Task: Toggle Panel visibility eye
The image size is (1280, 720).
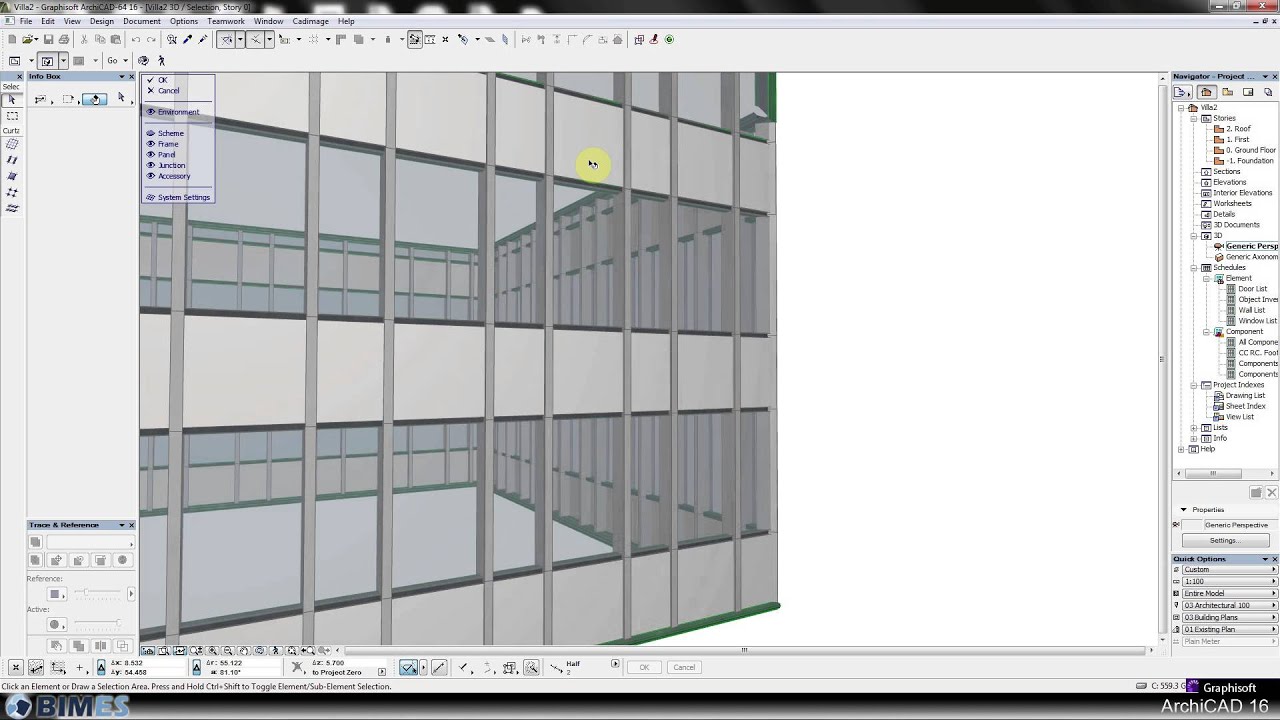Action: (151, 155)
